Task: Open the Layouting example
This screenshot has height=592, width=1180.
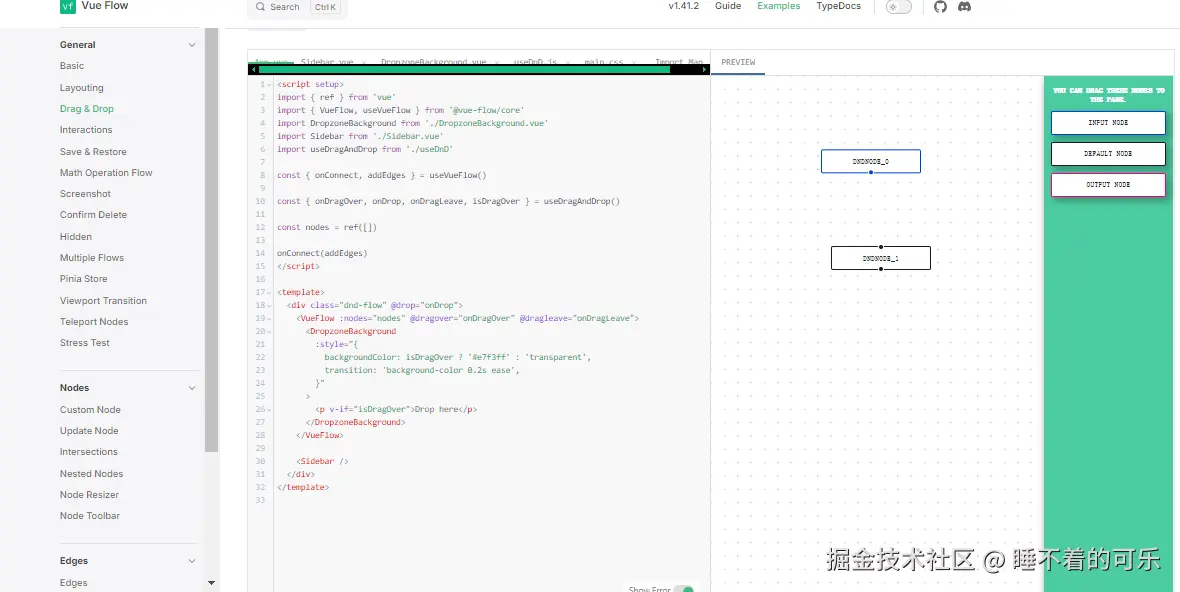Action: point(82,88)
